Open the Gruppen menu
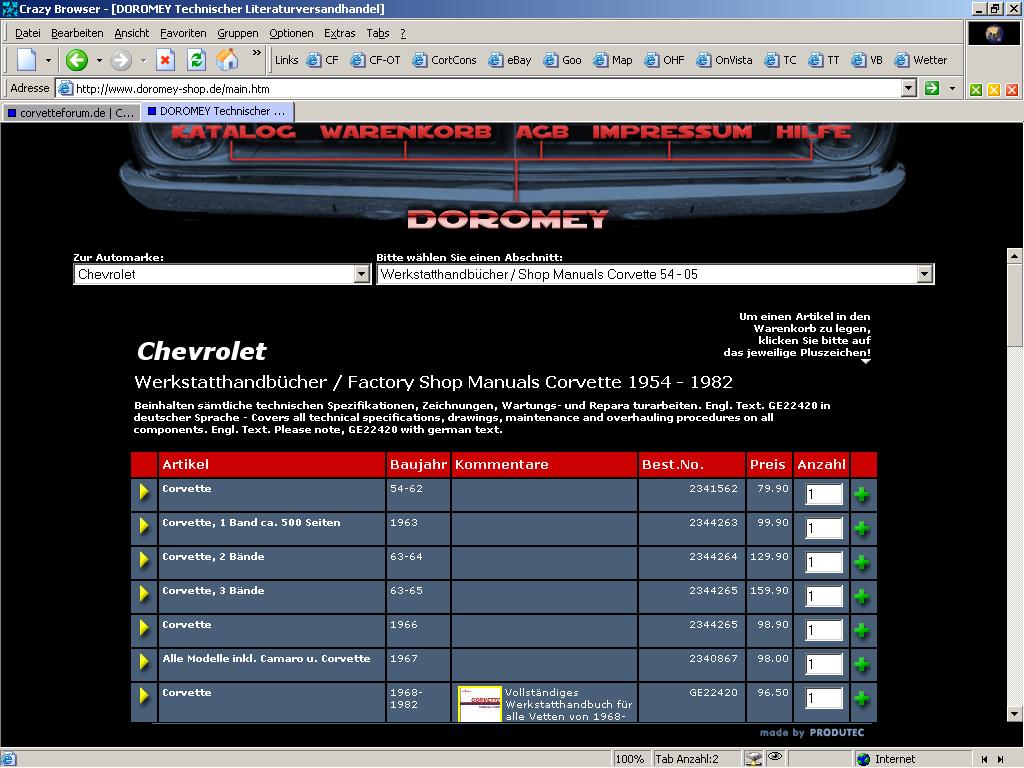The image size is (1024, 768). coord(238,33)
